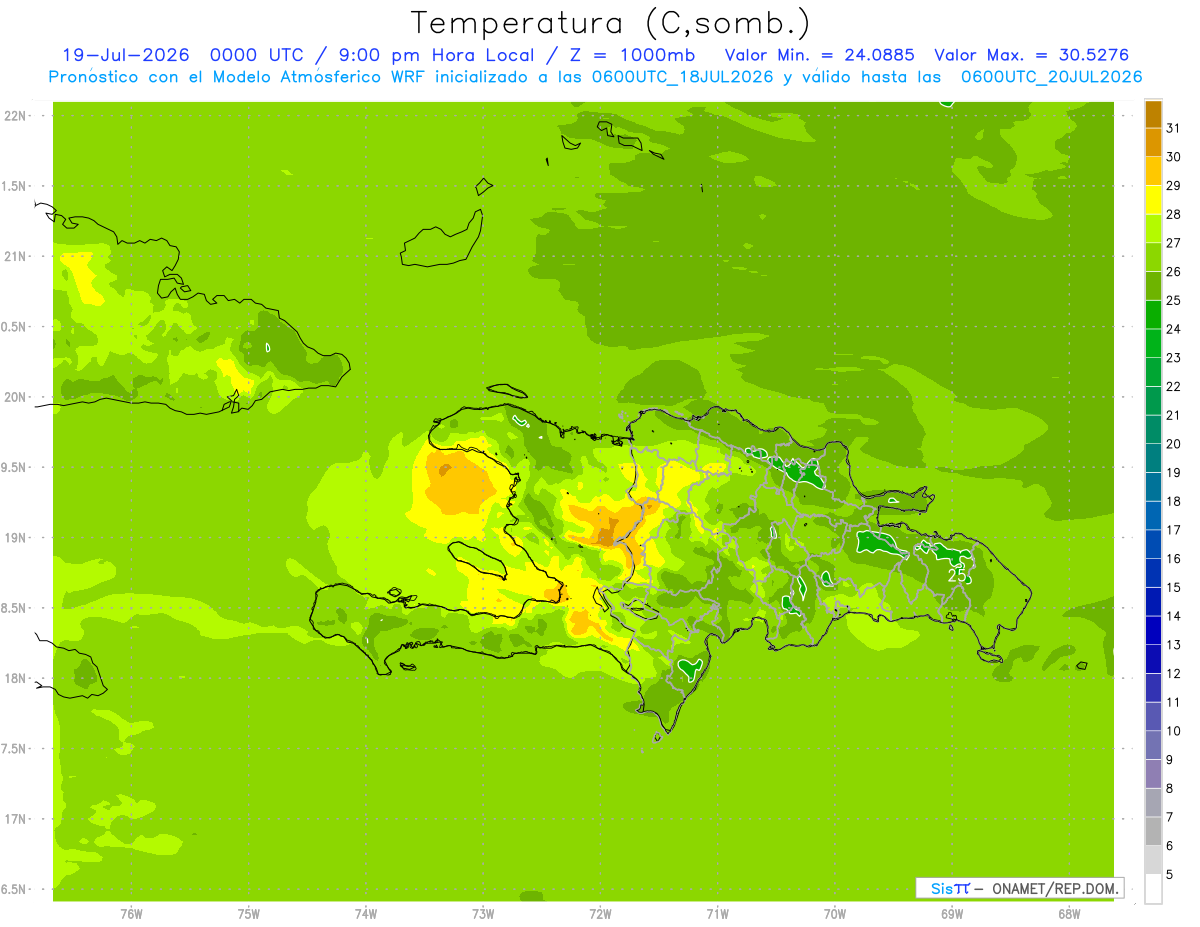Select the '71W' longitude axis label

(717, 914)
